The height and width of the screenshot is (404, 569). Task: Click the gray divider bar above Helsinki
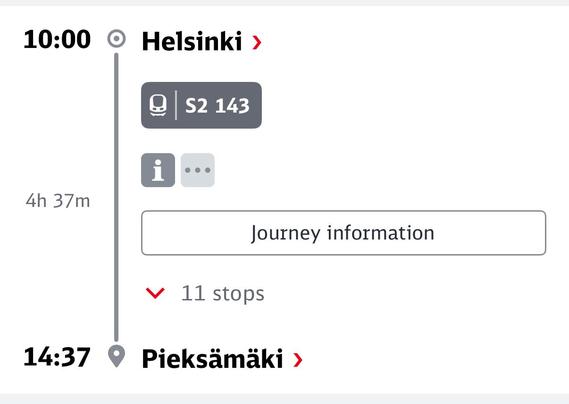284,3
